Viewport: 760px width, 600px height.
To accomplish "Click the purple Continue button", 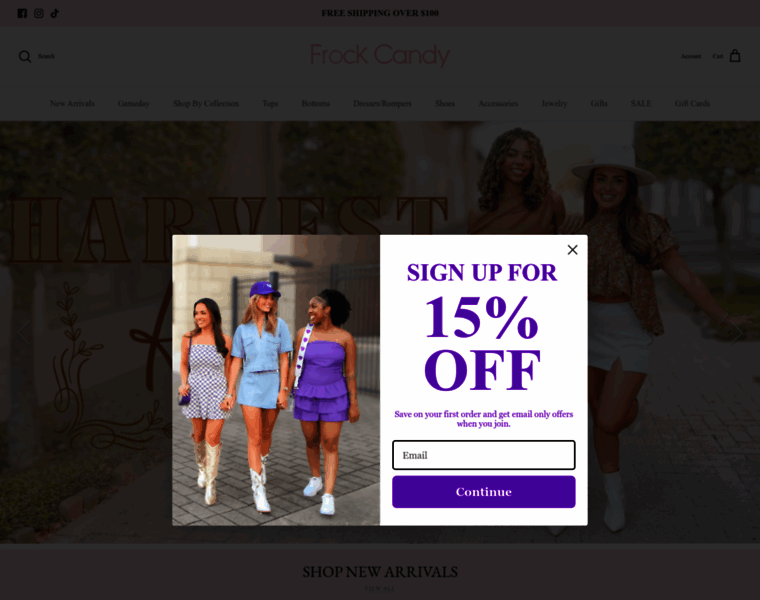I will 484,492.
